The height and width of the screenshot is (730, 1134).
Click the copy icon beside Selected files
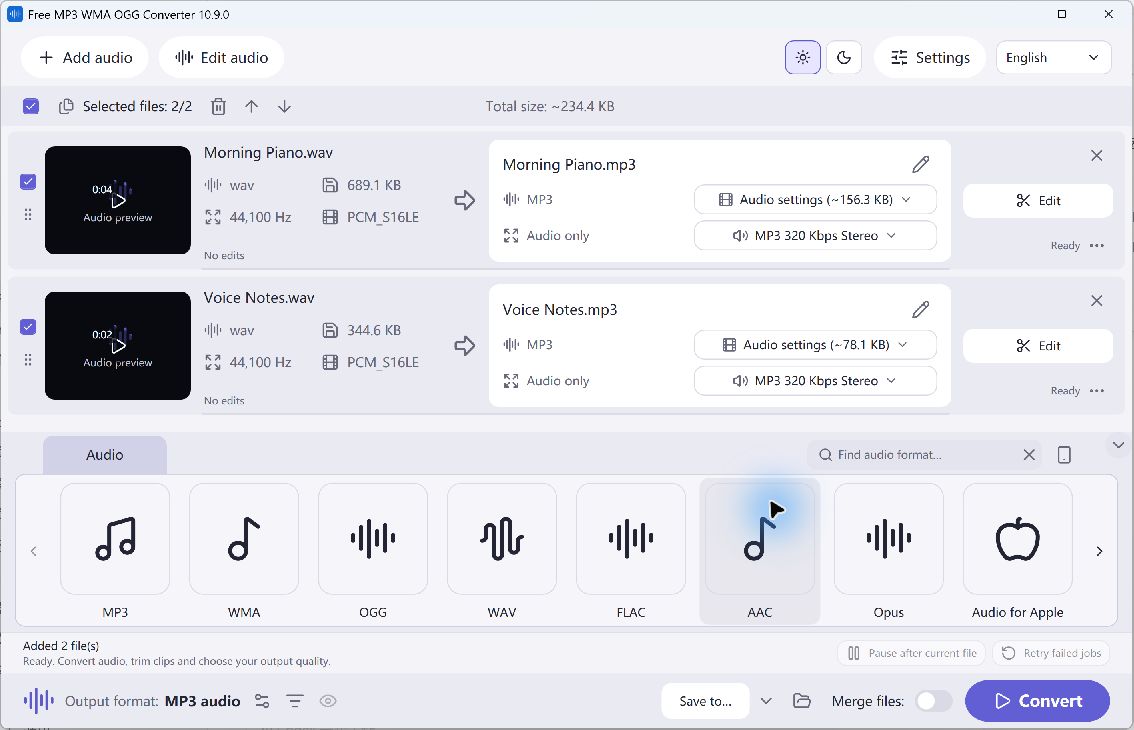point(66,106)
